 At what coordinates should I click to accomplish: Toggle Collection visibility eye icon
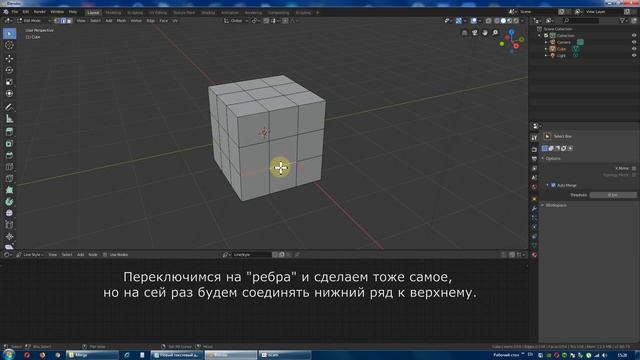point(634,36)
